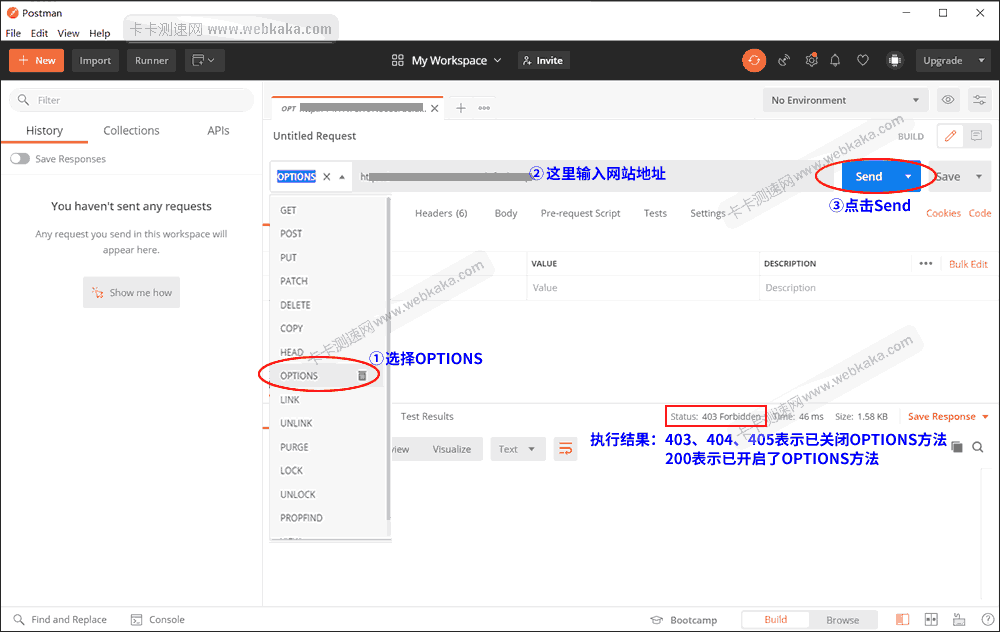This screenshot has width=1000, height=632.
Task: Expand the No Environment dropdown
Action: click(x=845, y=100)
